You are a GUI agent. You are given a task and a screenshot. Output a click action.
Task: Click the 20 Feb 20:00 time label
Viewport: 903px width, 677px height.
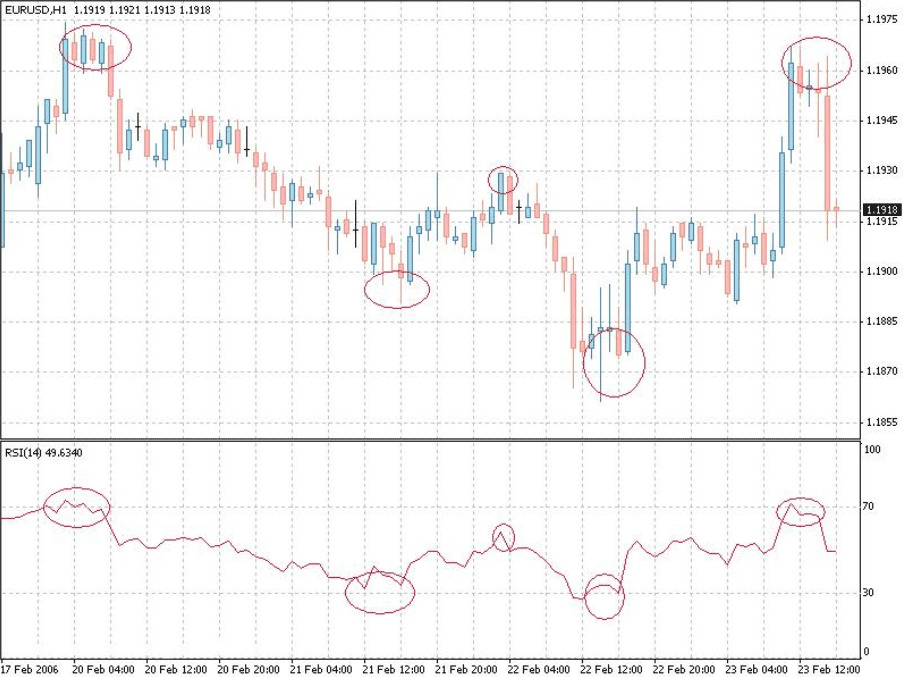coord(249,670)
